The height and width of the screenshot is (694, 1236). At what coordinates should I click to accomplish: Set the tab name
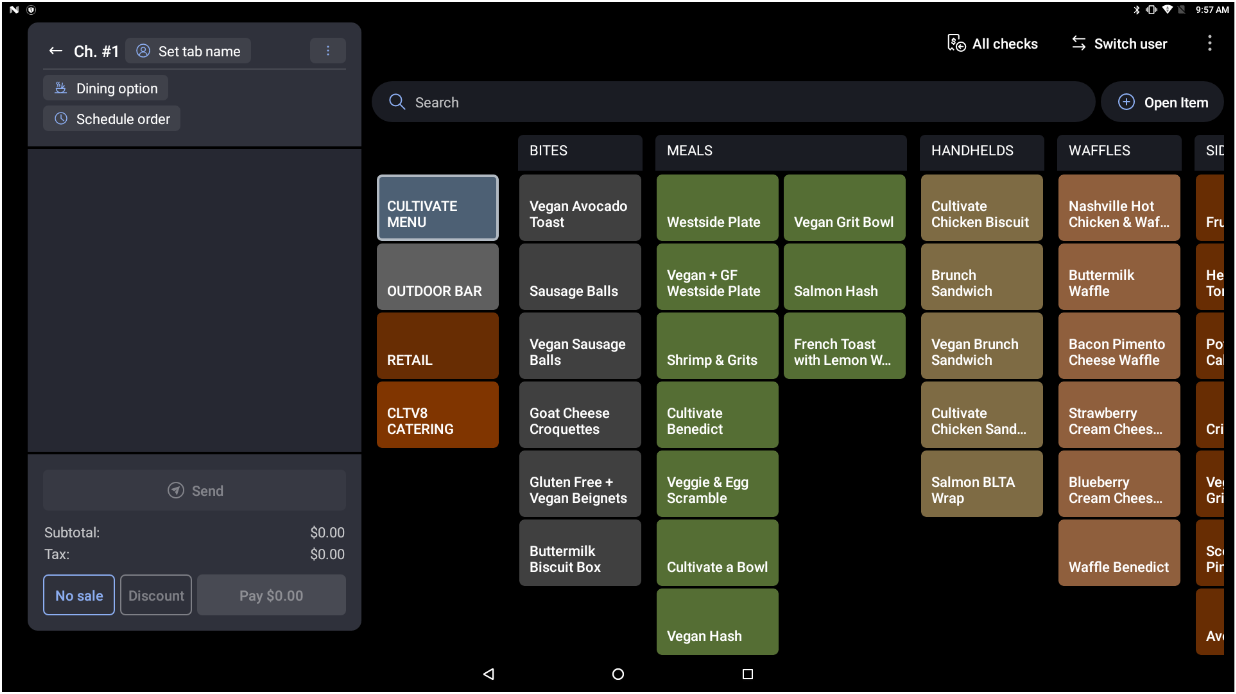pos(188,51)
